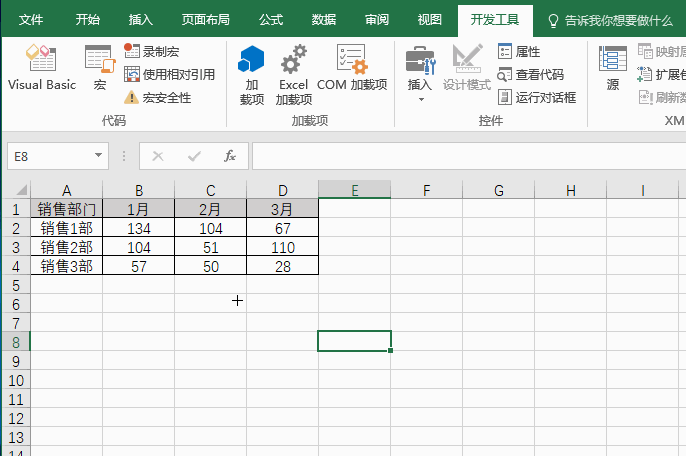The height and width of the screenshot is (456, 686).
Task: Click the formula bar confirm checkmark
Action: 194,156
